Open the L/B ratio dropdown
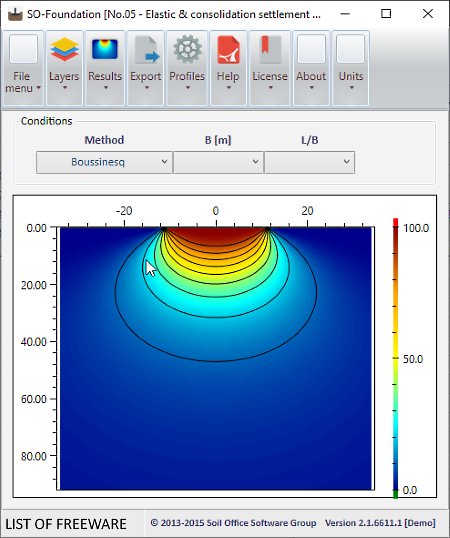This screenshot has height=538, width=450. (x=309, y=162)
